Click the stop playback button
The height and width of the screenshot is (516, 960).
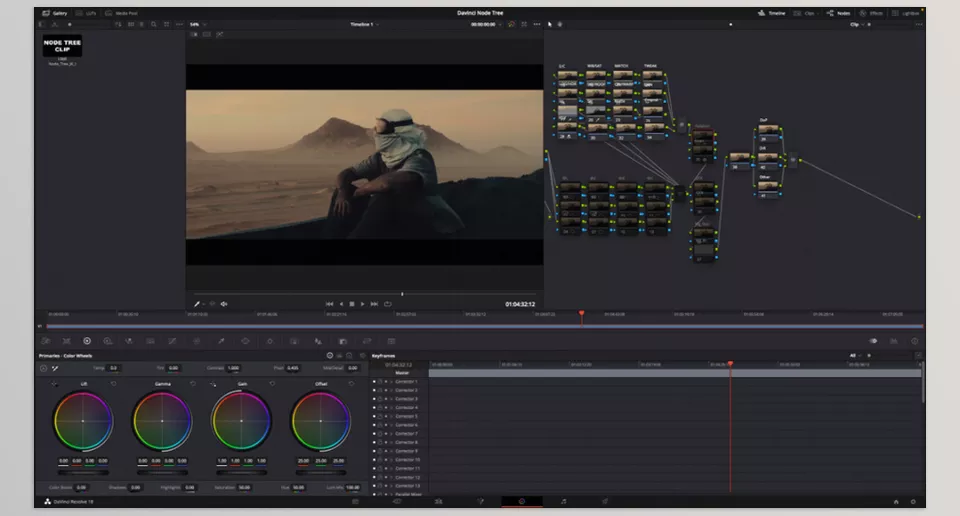[x=352, y=304]
